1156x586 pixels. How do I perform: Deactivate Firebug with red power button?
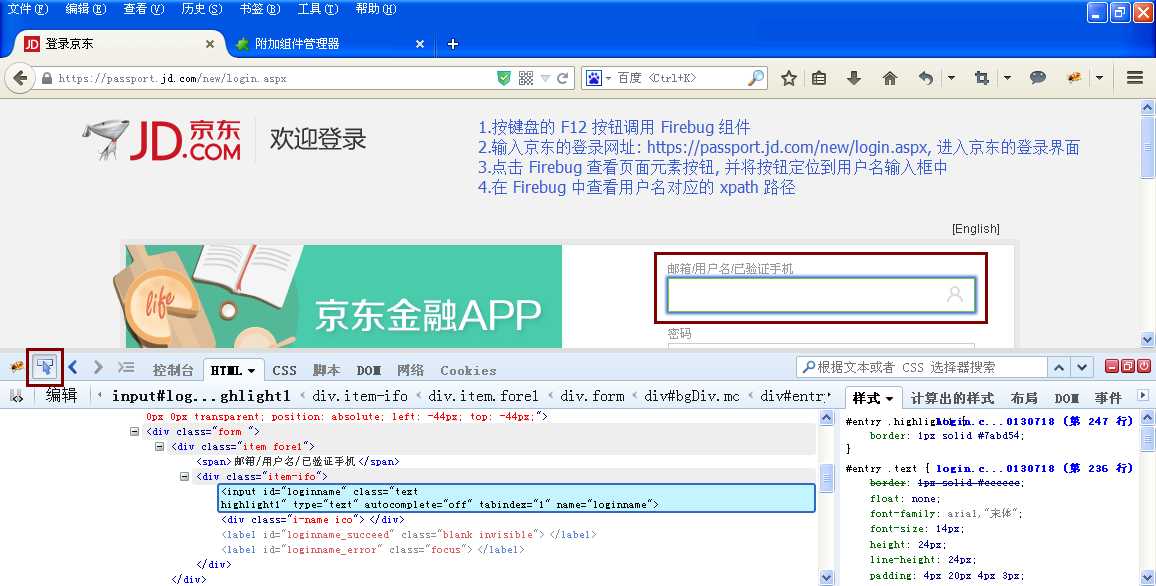[x=1143, y=366]
